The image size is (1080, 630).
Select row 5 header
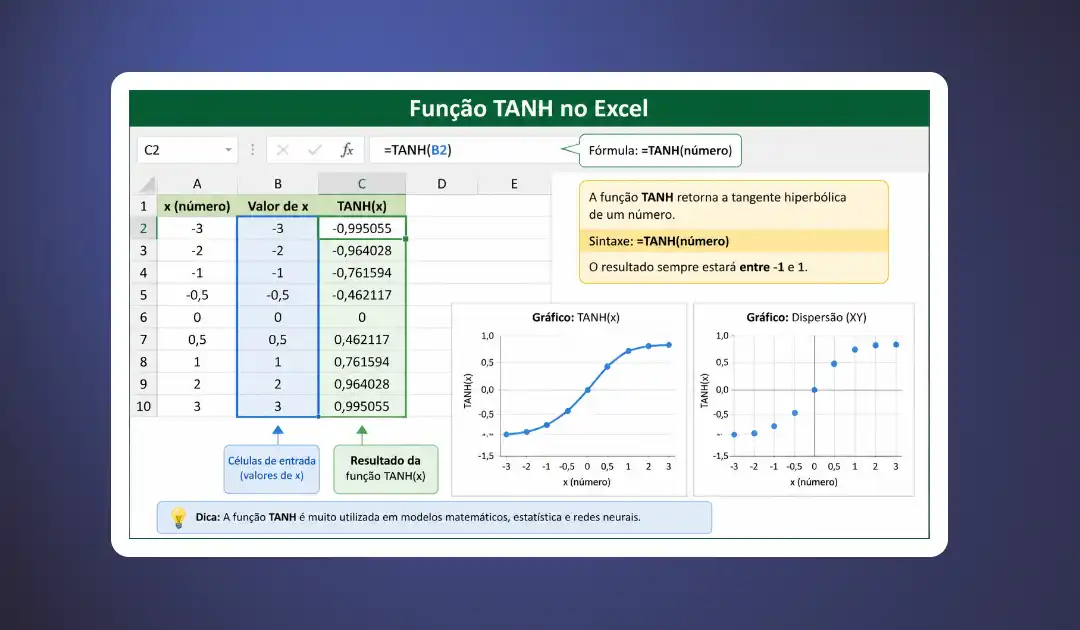[143, 295]
